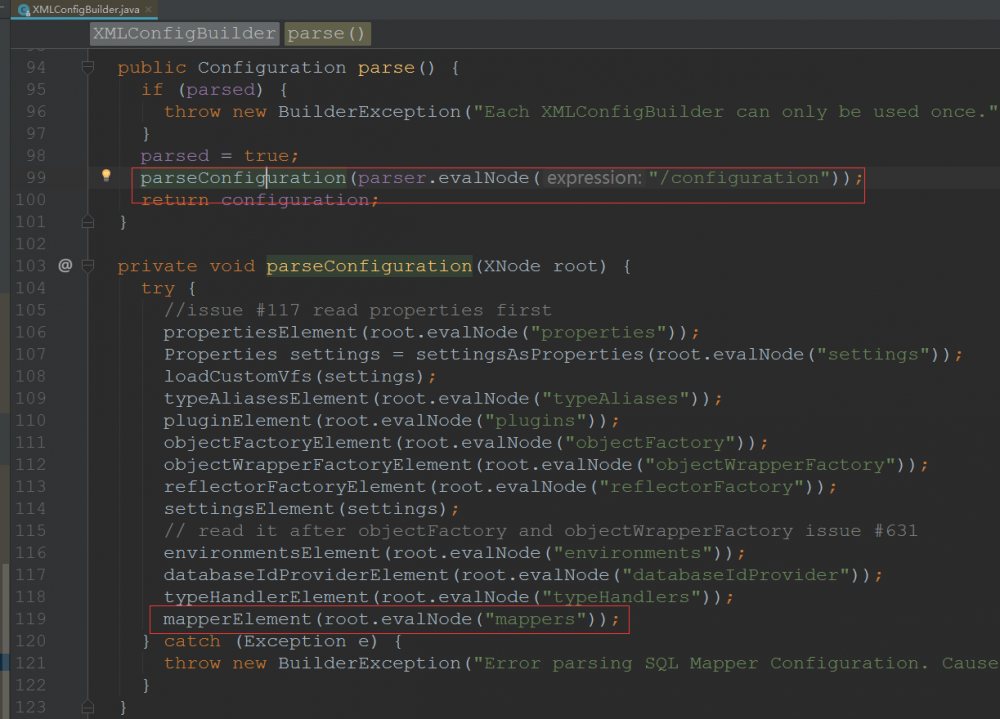Click parseConfiguration call on line 99
The width and height of the screenshot is (1000, 719).
[243, 177]
